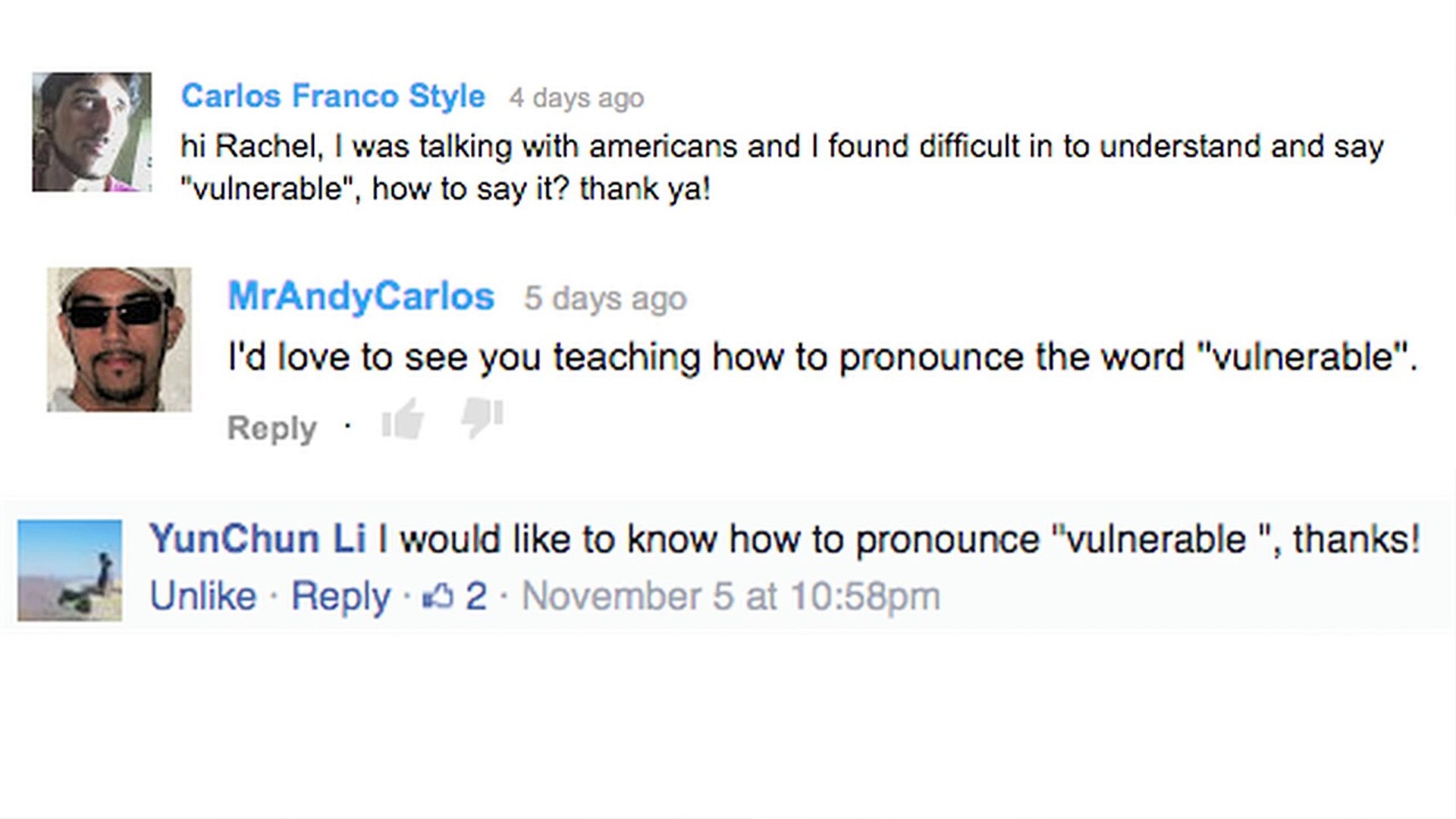Click the thumbs up icon under MrAndyCarlos's comment

[403, 419]
